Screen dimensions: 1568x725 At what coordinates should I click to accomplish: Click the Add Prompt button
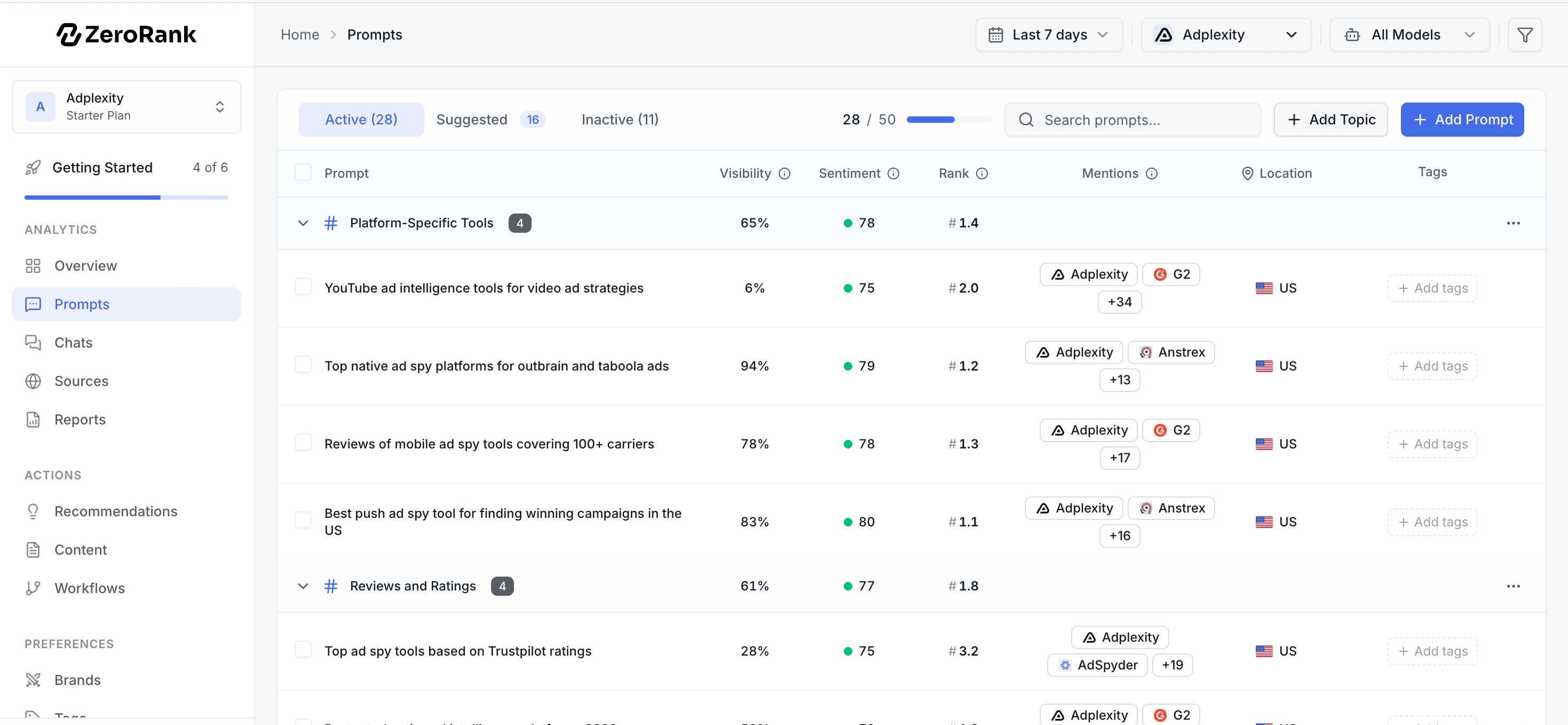[1462, 119]
